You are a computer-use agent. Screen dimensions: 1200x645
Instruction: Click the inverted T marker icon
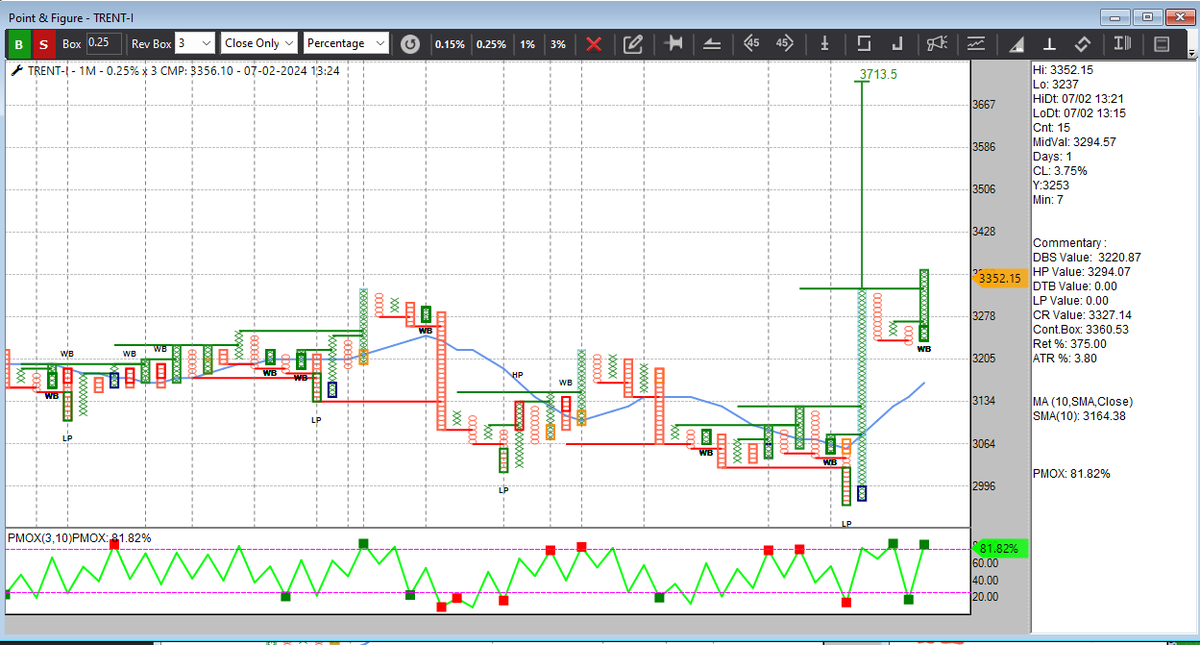[1049, 44]
